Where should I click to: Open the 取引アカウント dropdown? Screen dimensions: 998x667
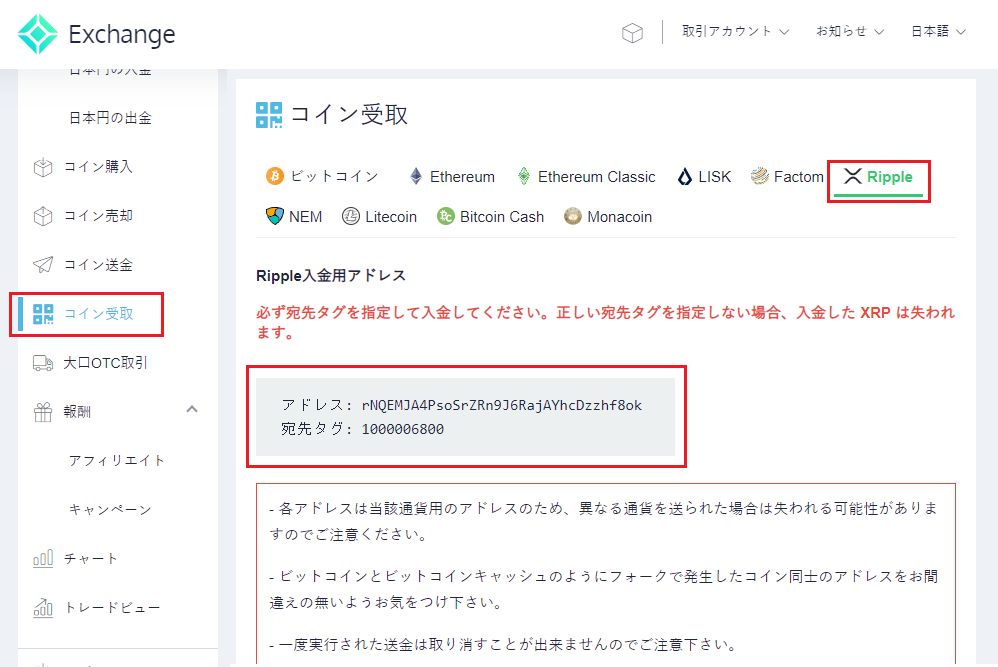(x=735, y=32)
